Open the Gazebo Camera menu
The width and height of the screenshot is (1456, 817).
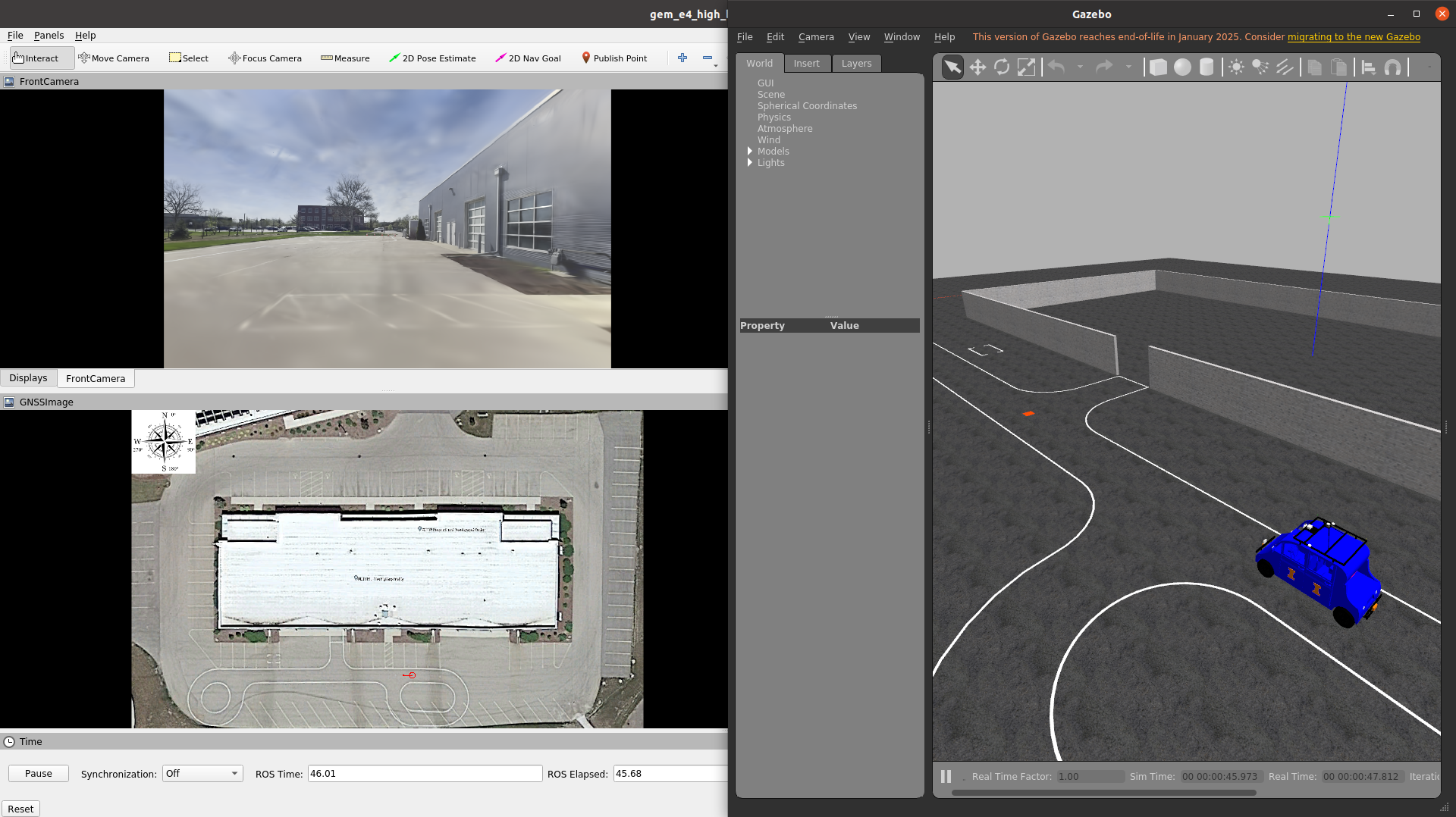(816, 37)
